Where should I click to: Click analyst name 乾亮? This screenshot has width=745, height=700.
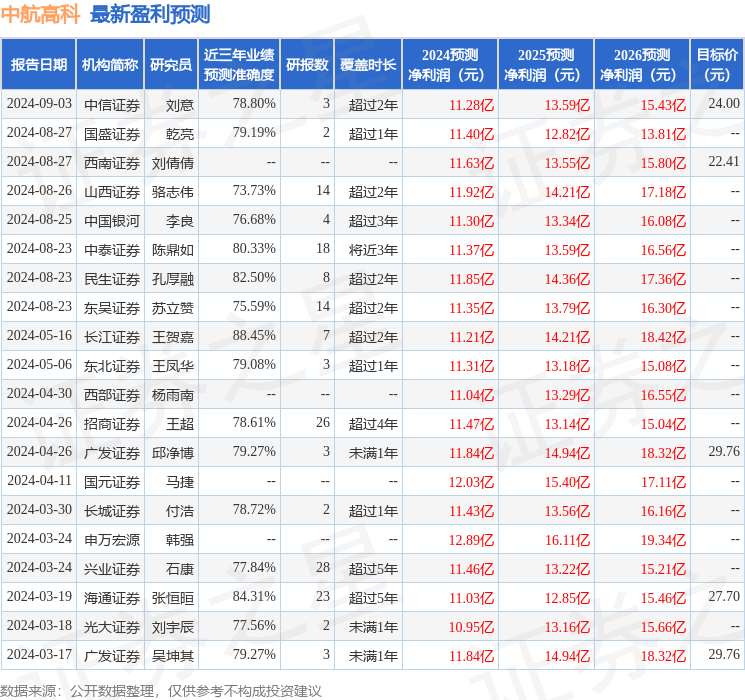[180, 134]
